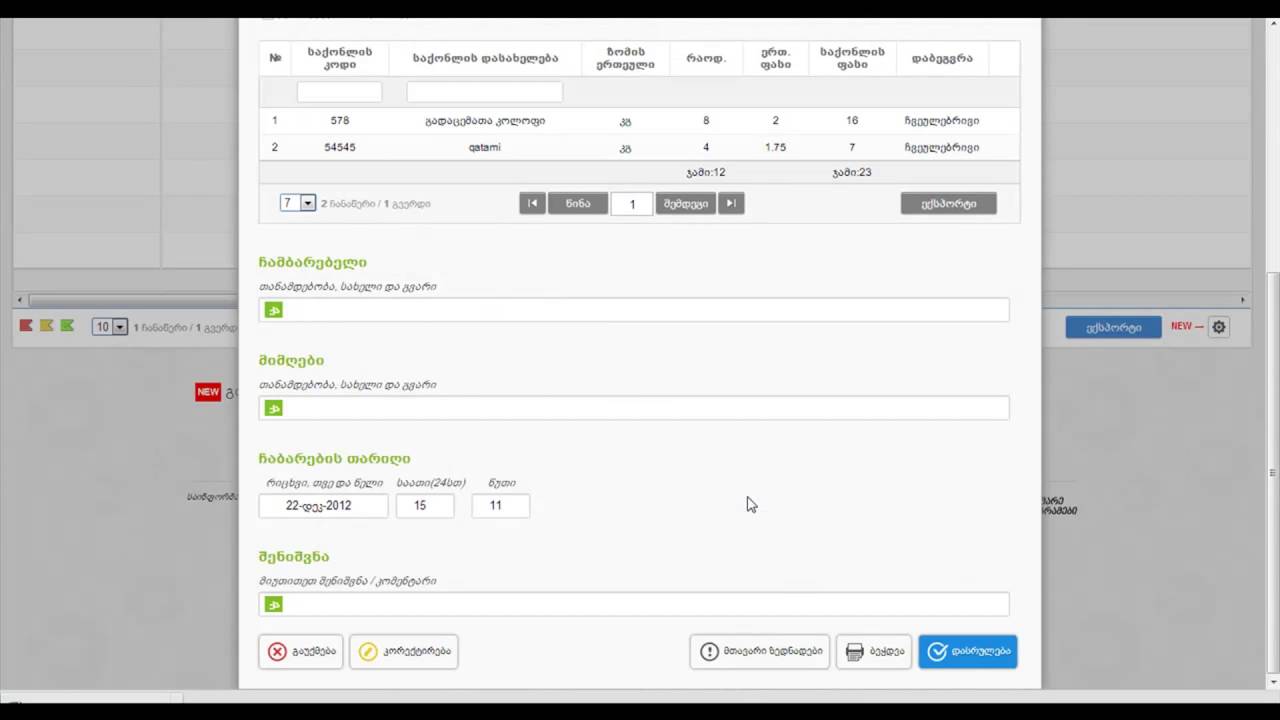
Task: Click კორექტირება edit button
Action: click(x=404, y=651)
